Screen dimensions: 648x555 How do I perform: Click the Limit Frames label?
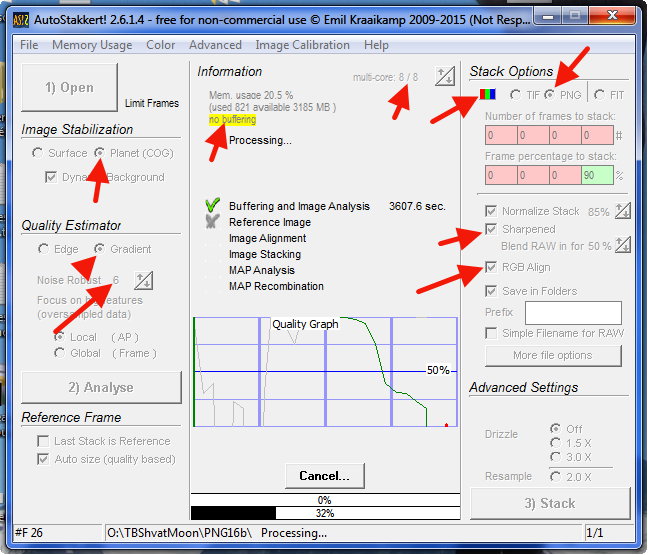tap(152, 103)
